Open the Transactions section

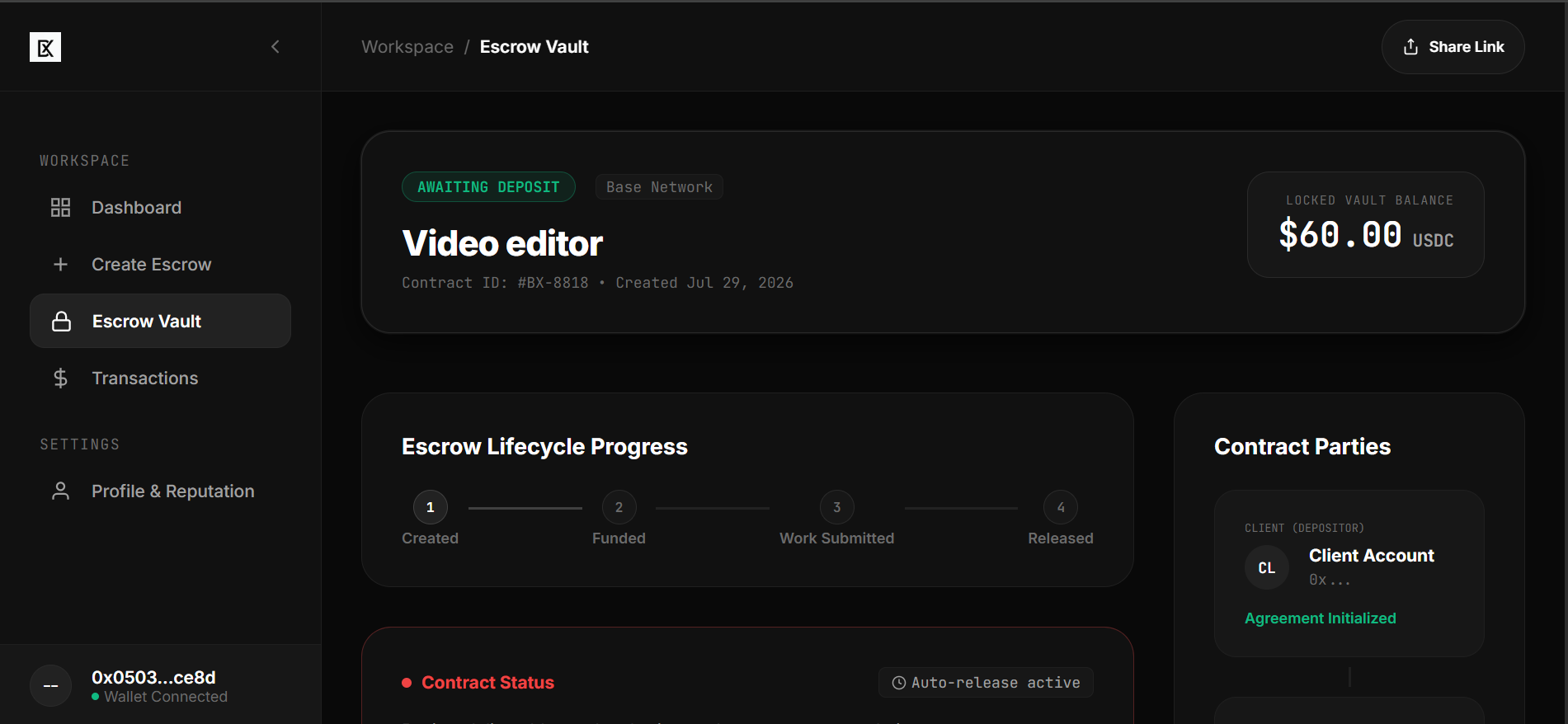click(x=160, y=378)
